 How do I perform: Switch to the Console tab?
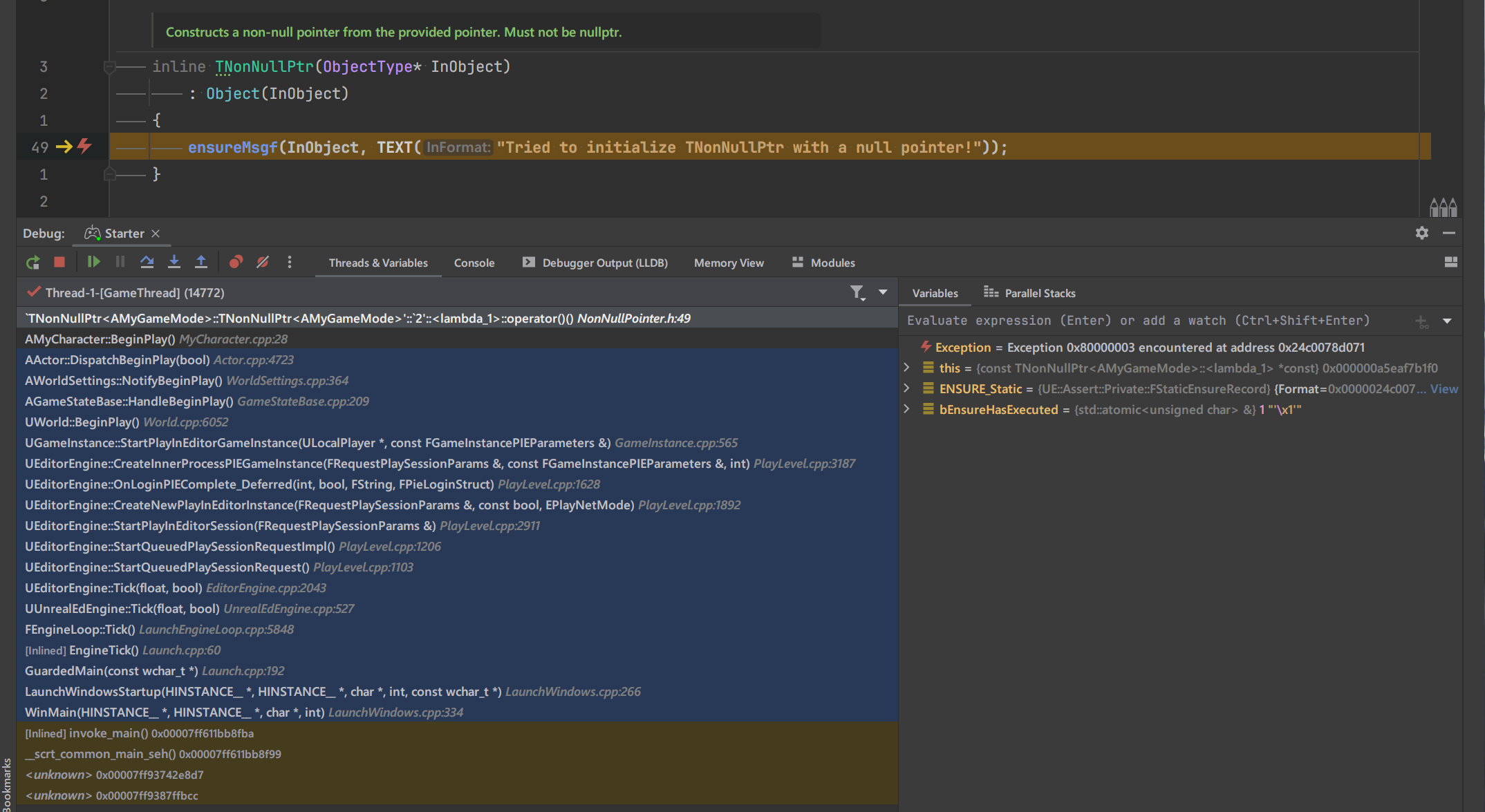coord(474,263)
